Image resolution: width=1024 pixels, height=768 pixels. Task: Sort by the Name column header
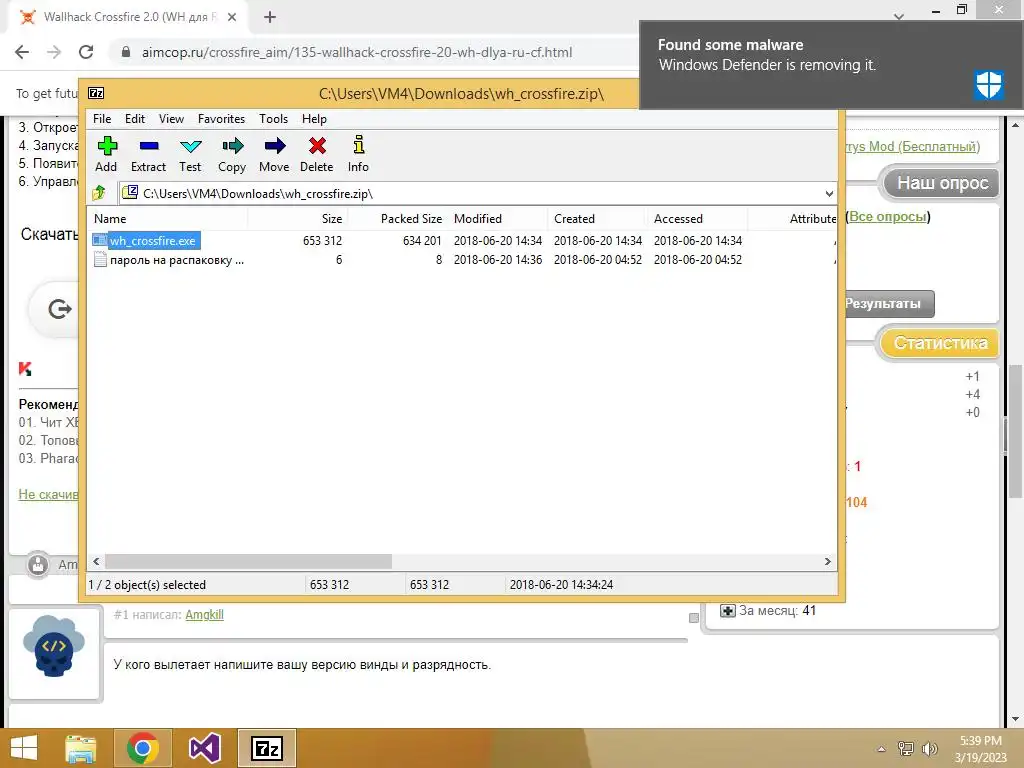(167, 219)
